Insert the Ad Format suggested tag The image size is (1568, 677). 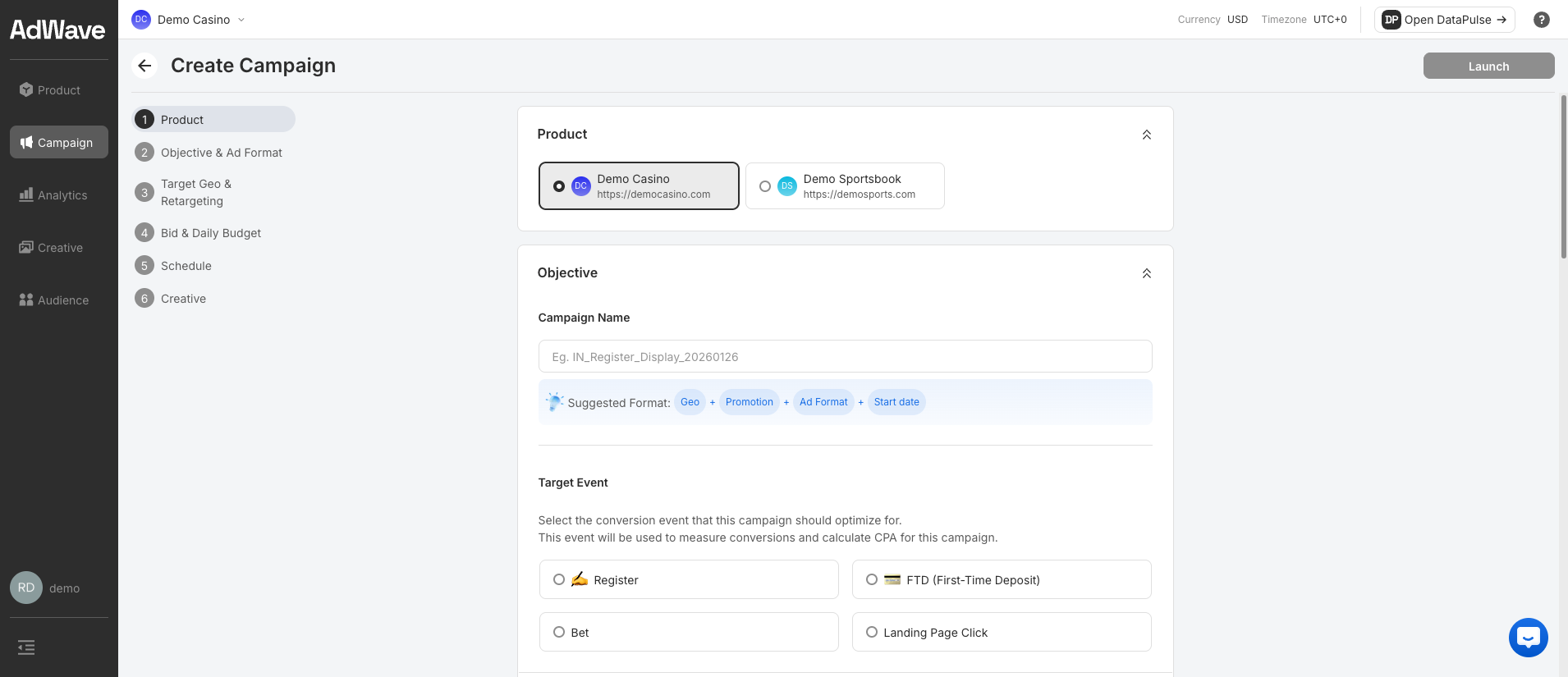[823, 402]
